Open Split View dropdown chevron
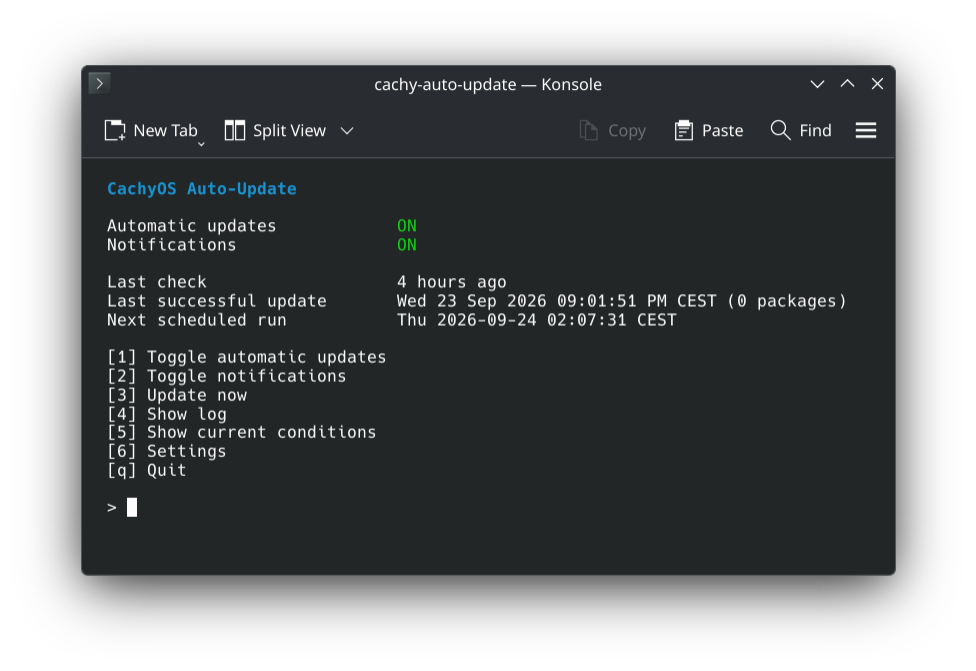This screenshot has width=976, height=671. tap(347, 131)
